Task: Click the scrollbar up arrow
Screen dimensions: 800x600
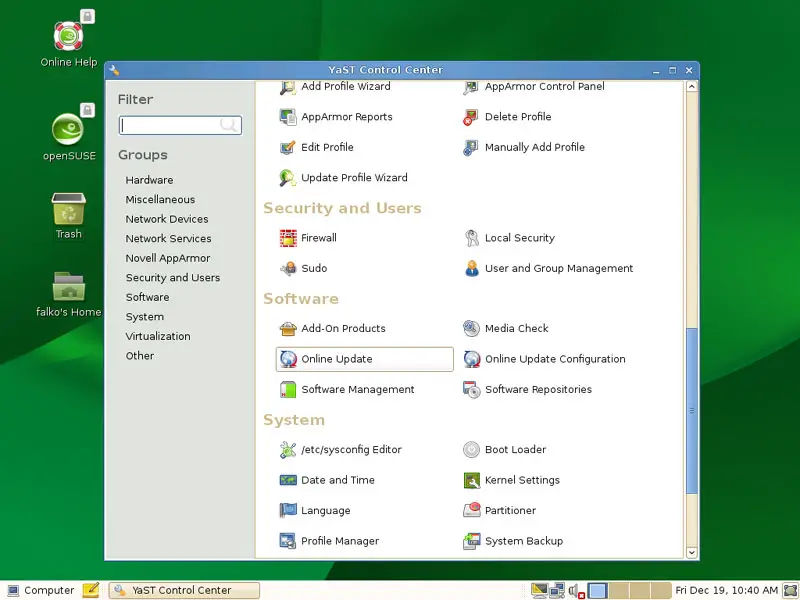Action: click(x=691, y=86)
